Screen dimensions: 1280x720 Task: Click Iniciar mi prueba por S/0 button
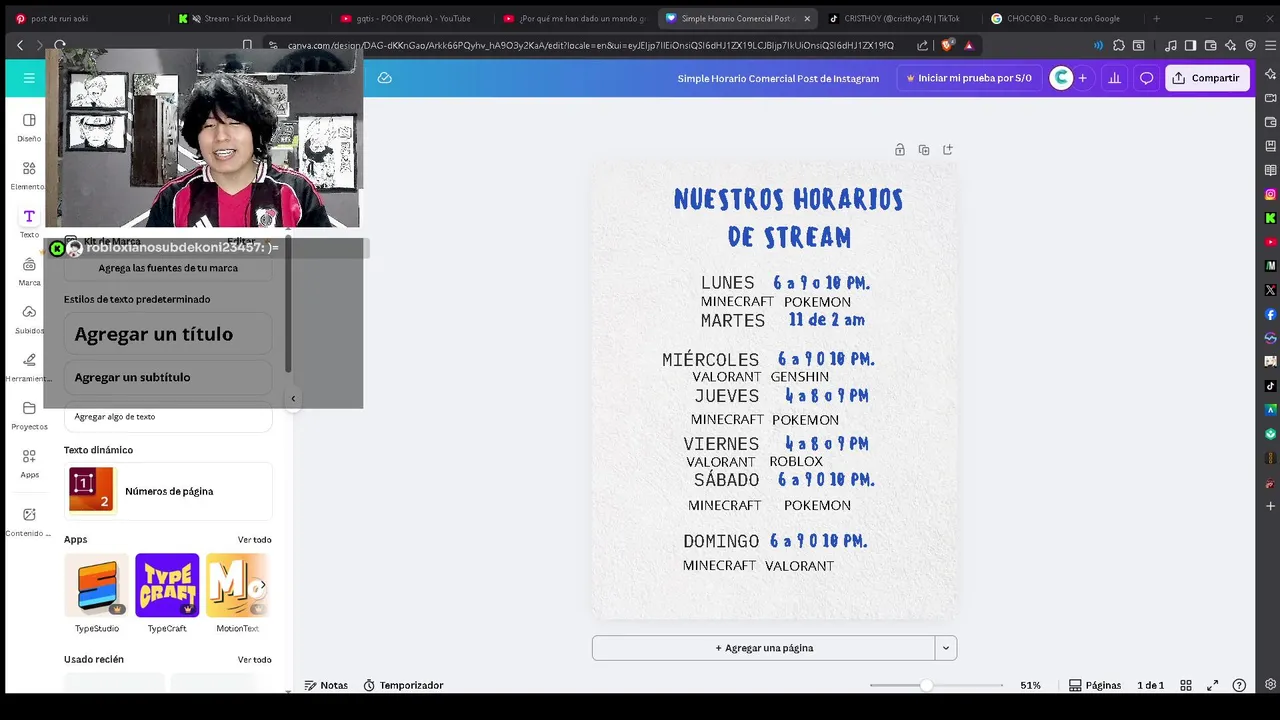[969, 78]
